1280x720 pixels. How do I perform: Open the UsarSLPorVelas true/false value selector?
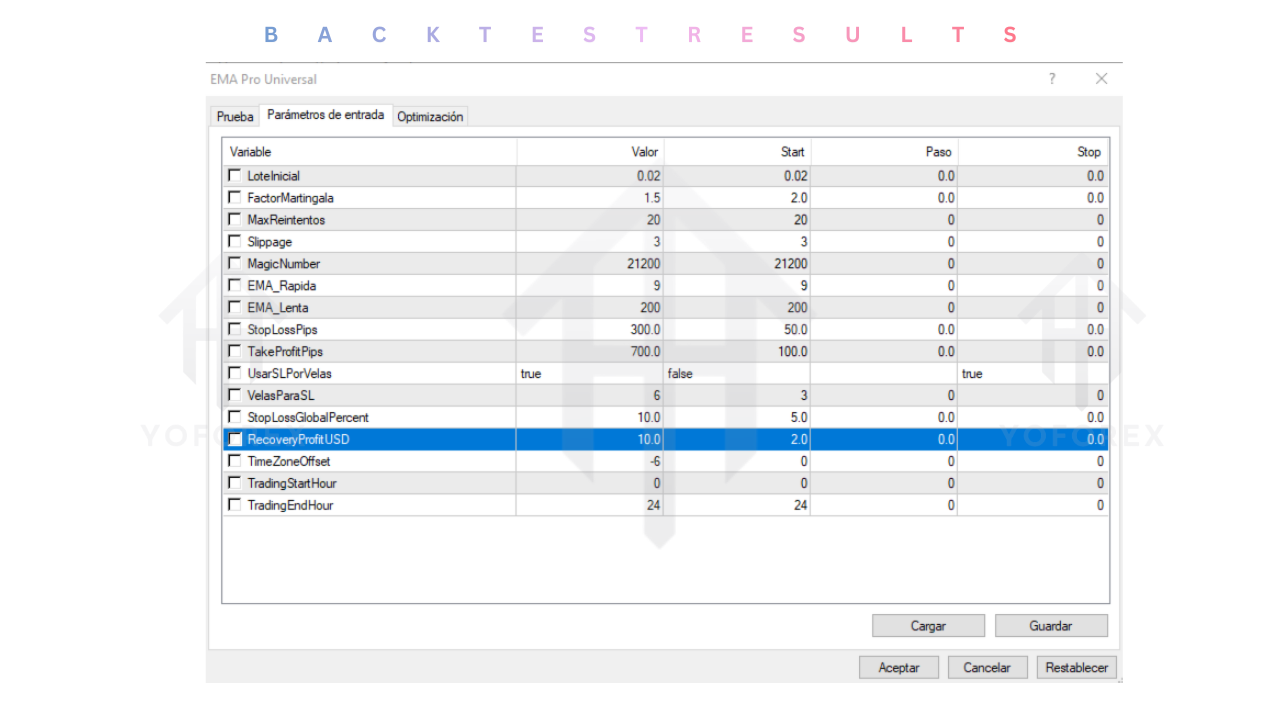click(x=590, y=373)
